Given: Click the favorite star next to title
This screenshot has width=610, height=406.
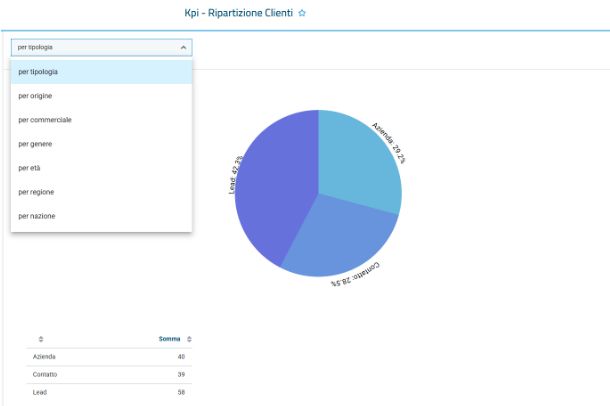Looking at the screenshot, I should 302,14.
